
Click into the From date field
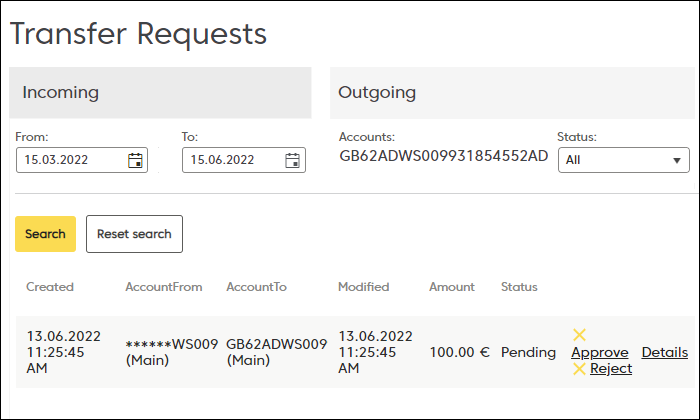(70, 160)
